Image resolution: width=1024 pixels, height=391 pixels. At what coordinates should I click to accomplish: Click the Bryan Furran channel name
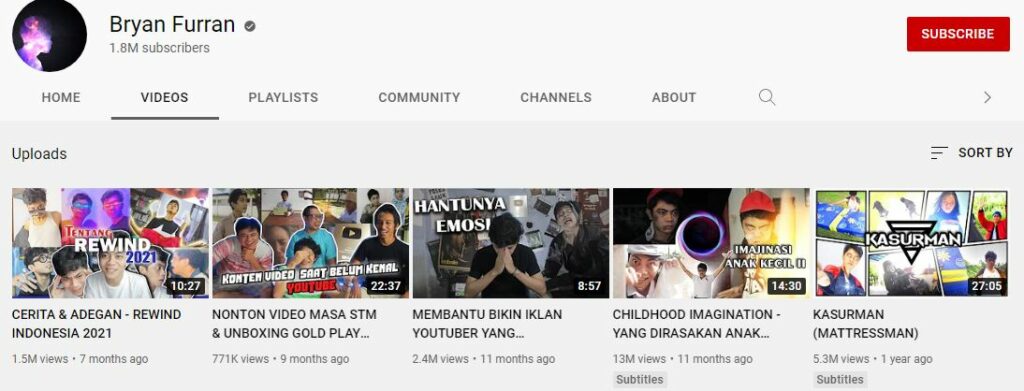click(172, 24)
